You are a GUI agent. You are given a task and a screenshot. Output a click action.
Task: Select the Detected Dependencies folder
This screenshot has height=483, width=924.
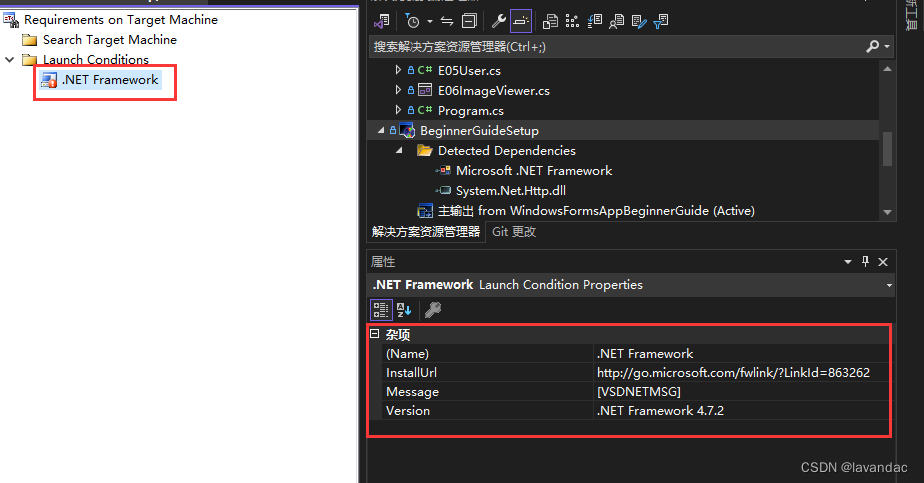click(x=507, y=151)
